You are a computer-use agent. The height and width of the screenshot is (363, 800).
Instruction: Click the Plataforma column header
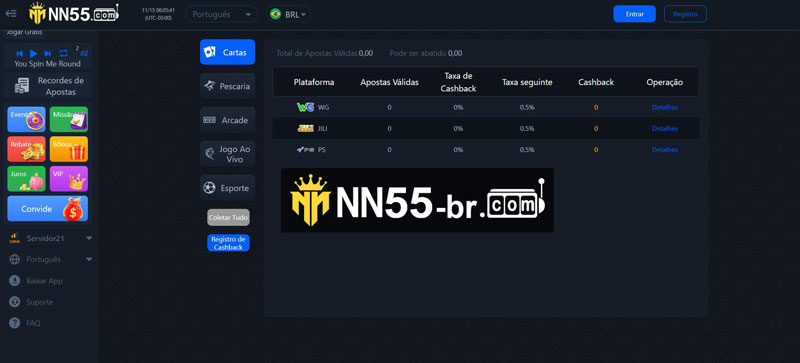click(x=314, y=82)
